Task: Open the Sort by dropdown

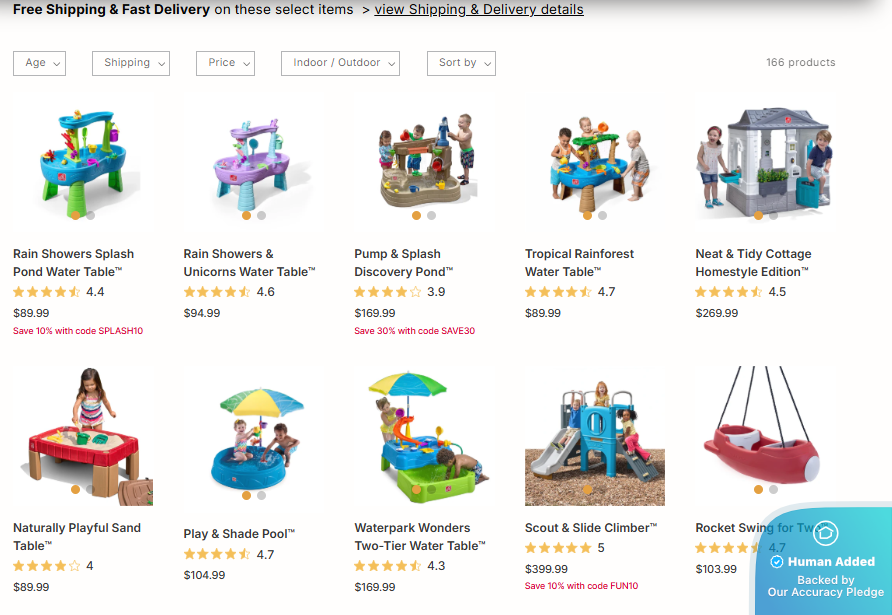Action: [461, 63]
